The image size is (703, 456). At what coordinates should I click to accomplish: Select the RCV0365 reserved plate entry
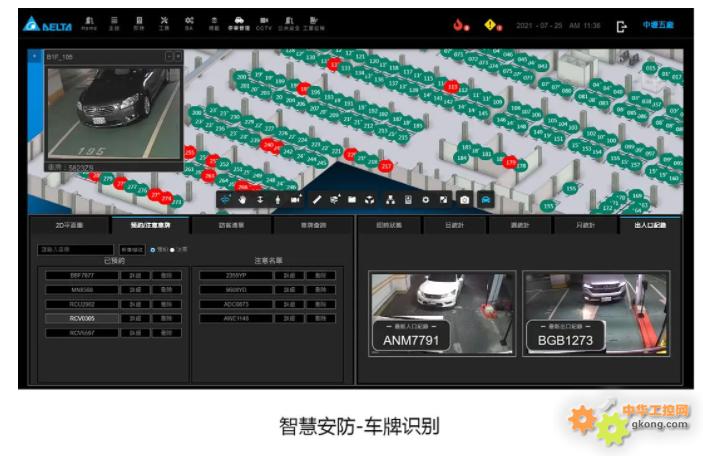(81, 318)
